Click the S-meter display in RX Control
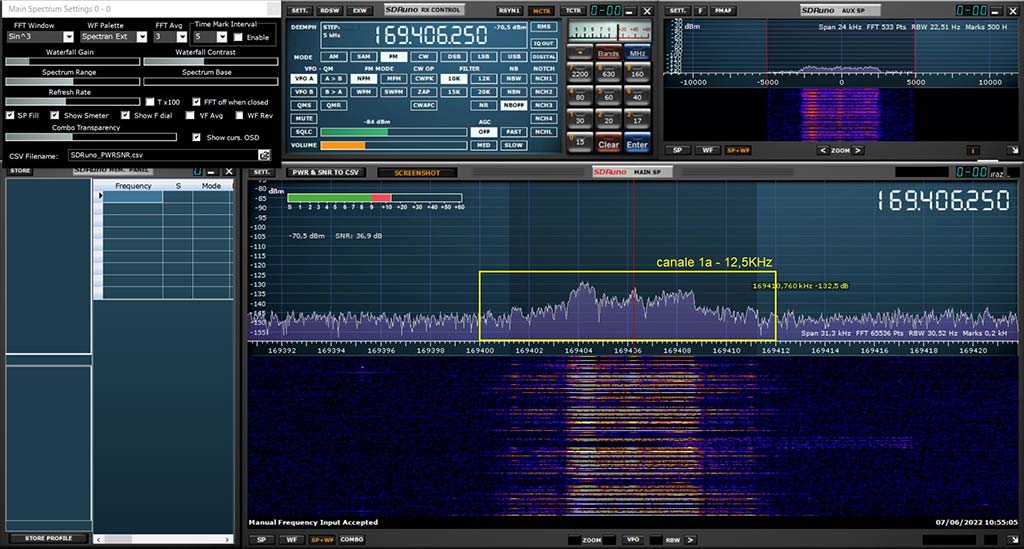Image resolution: width=1024 pixels, height=549 pixels. [x=609, y=31]
